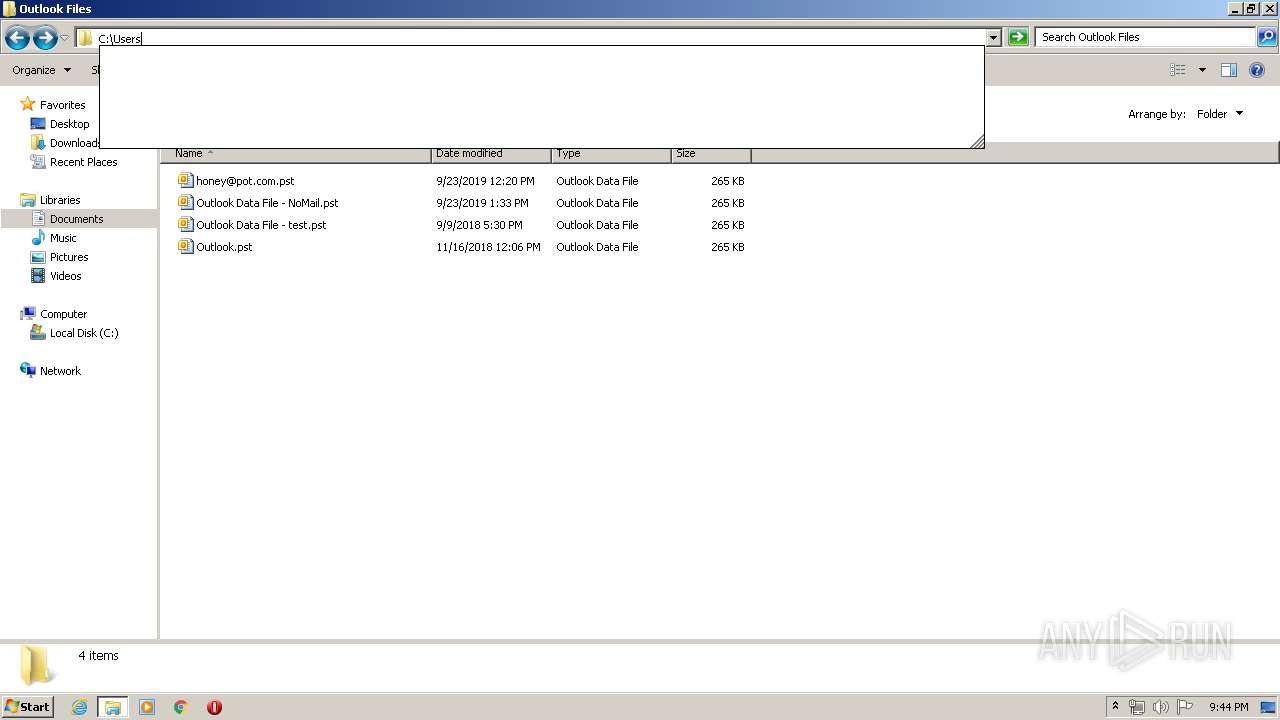
Task: Select the Documents library
Action: point(76,219)
